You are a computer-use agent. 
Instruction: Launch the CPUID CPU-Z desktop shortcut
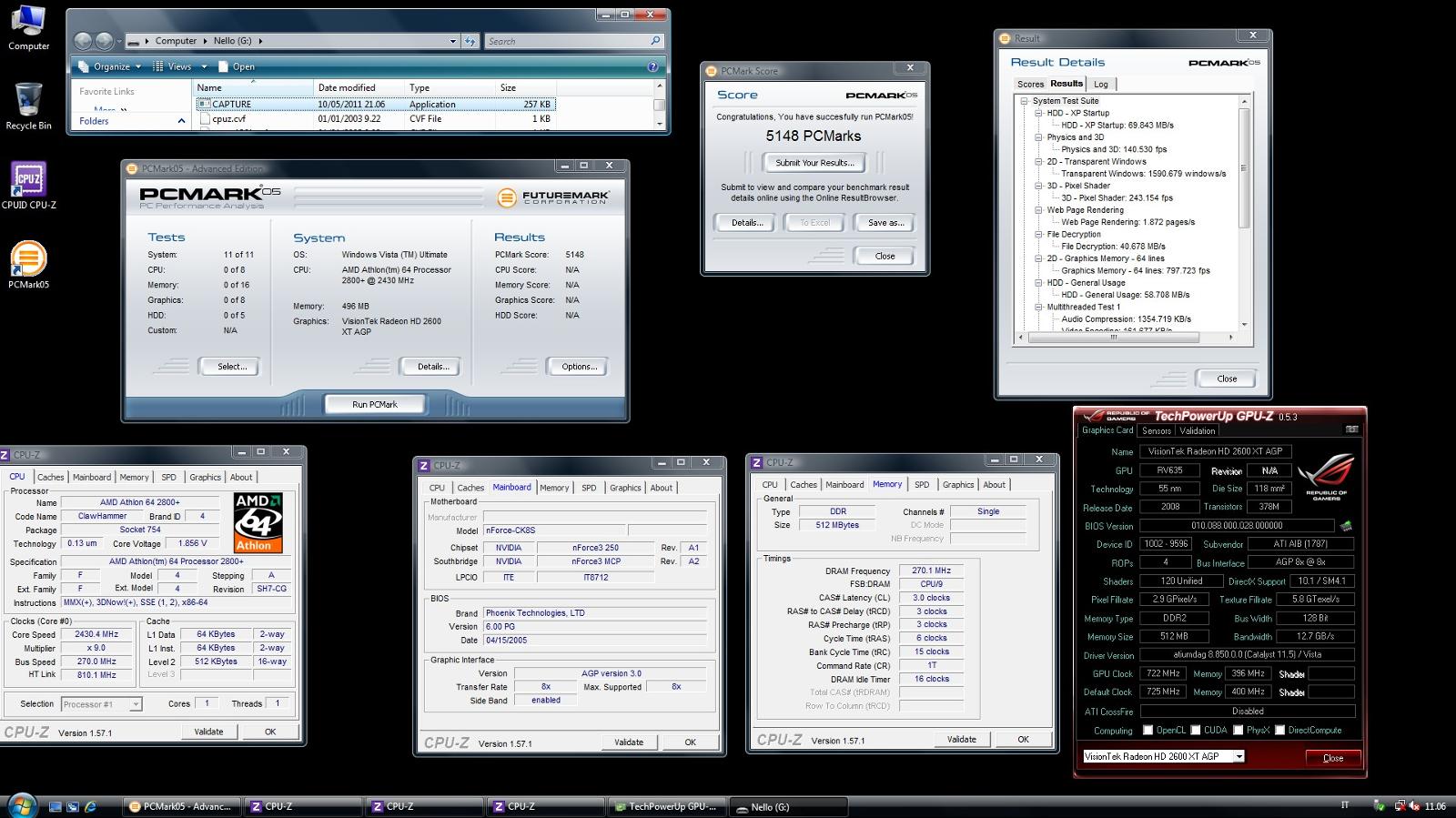[x=28, y=186]
